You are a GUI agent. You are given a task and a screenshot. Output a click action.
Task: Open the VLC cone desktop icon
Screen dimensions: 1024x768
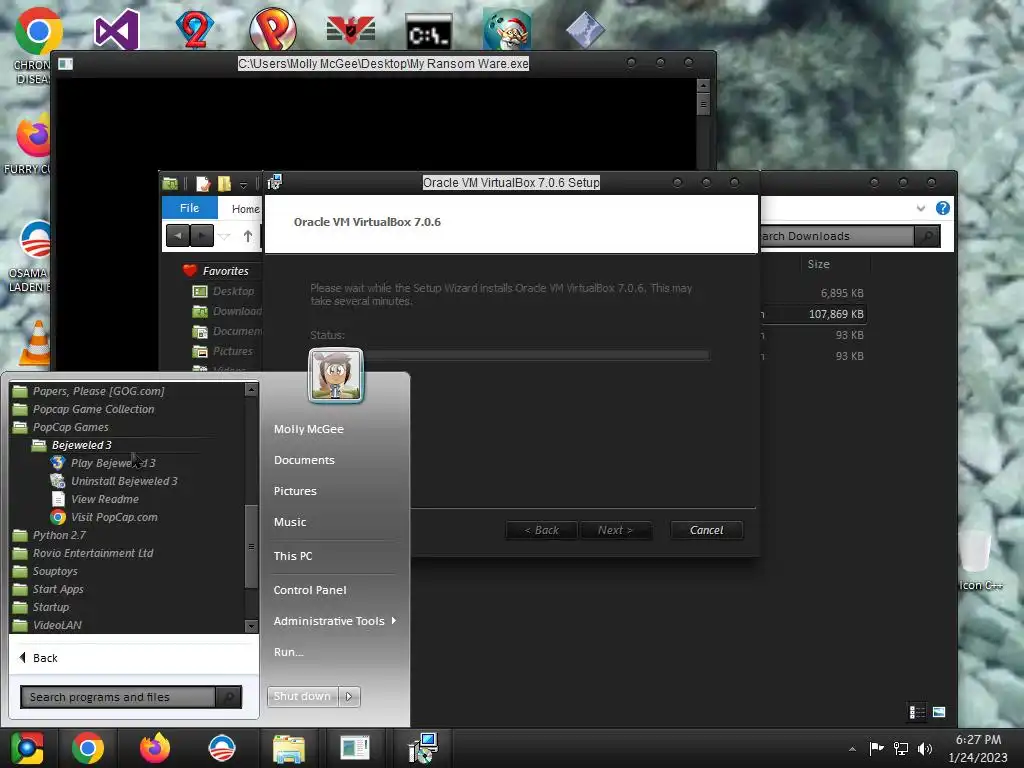(x=36, y=343)
